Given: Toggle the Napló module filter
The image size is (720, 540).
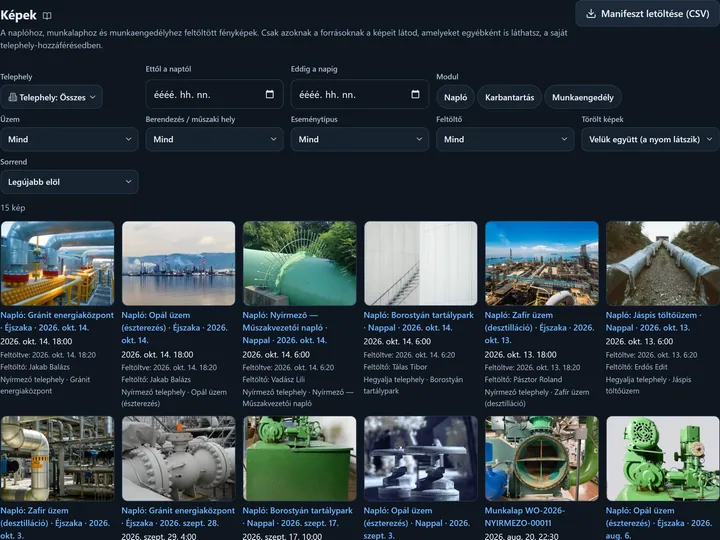Looking at the screenshot, I should [455, 97].
